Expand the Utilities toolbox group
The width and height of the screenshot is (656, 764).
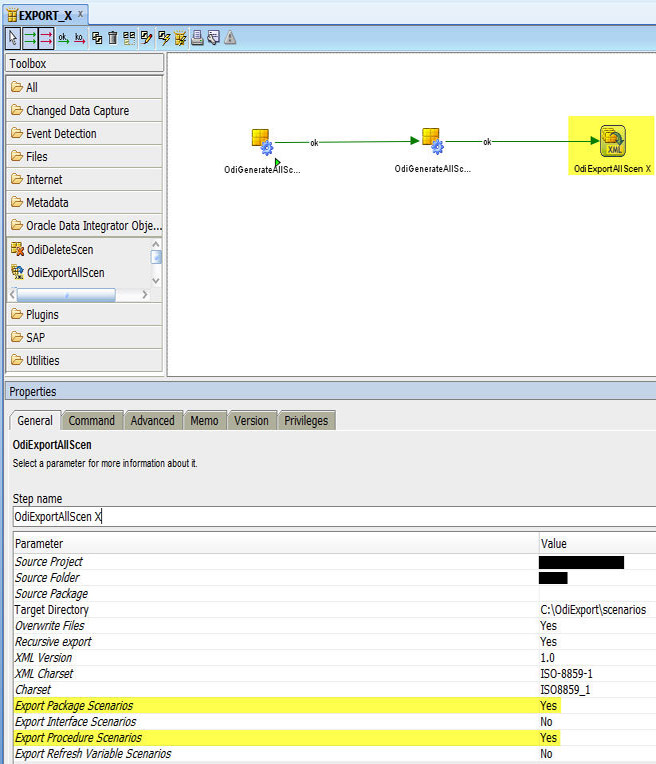(x=42, y=361)
